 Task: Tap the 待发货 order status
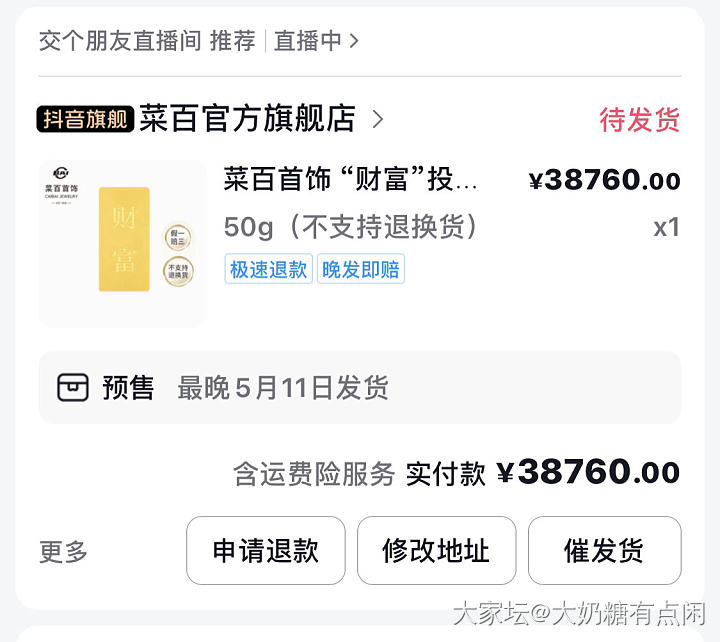point(639,120)
